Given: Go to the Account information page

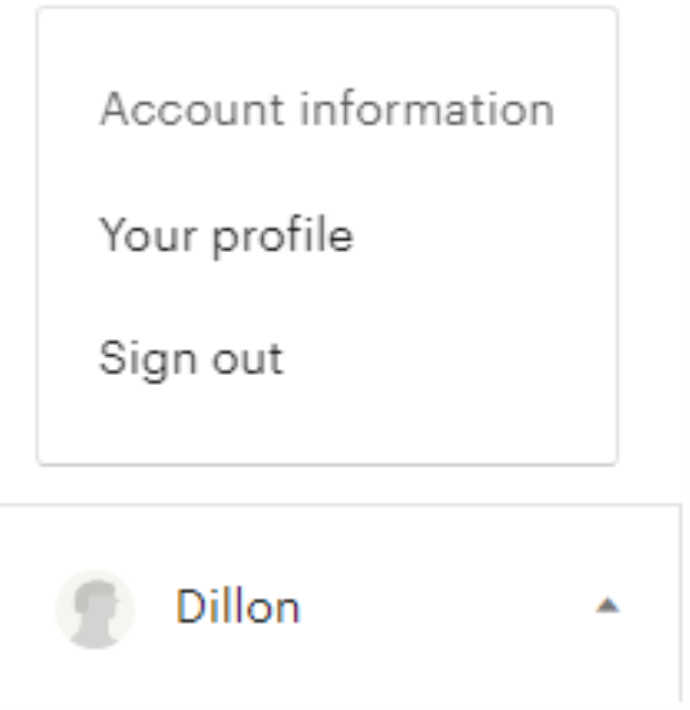Looking at the screenshot, I should pos(327,109).
